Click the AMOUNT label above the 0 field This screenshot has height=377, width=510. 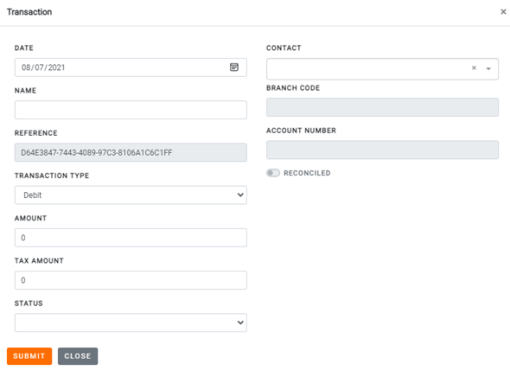(31, 218)
